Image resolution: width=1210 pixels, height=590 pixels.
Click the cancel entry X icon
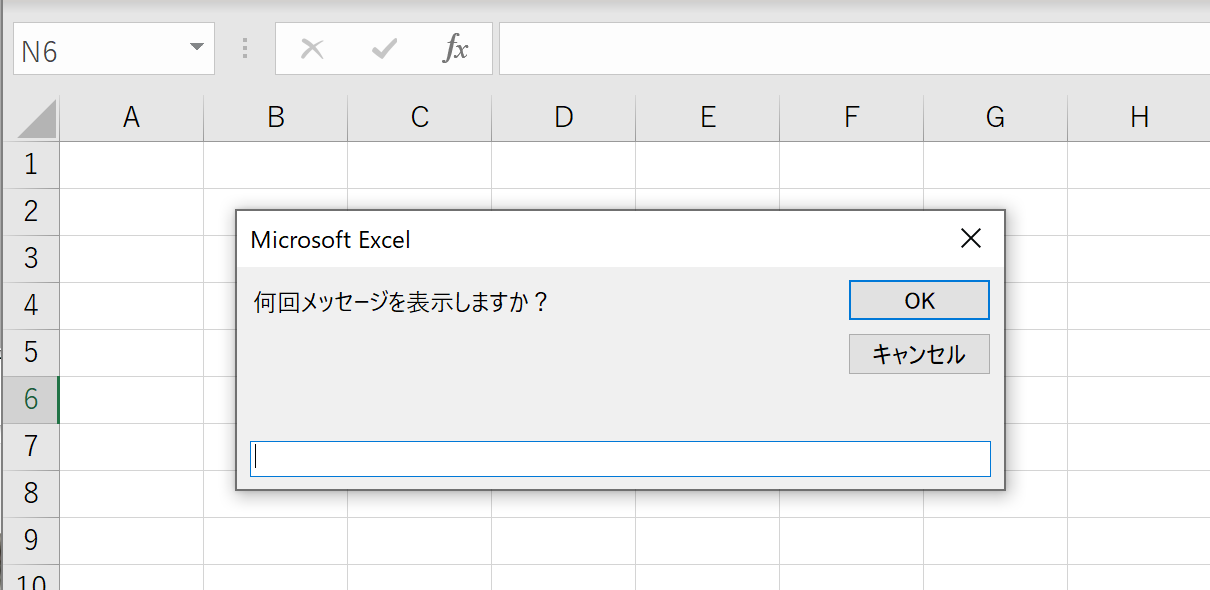click(312, 49)
